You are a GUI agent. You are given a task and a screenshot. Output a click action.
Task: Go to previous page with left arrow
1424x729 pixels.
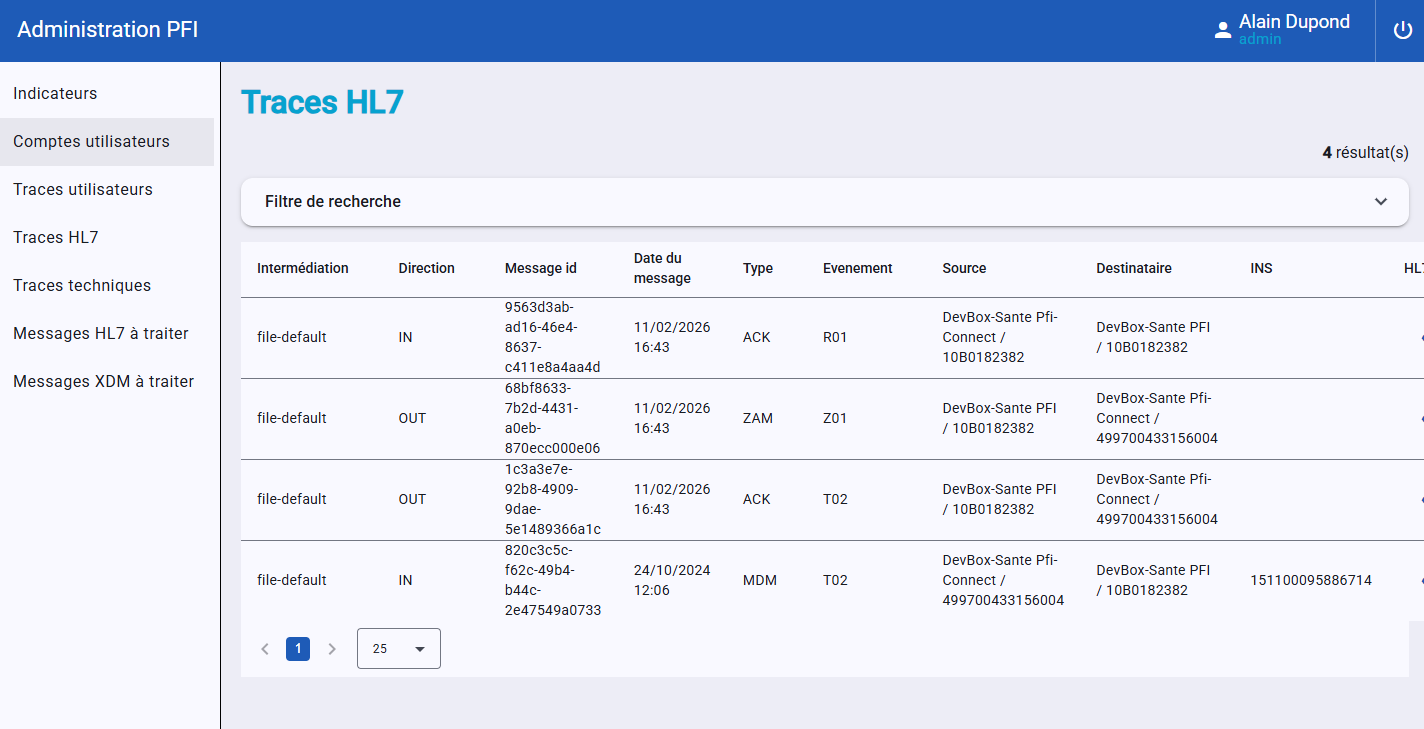tap(265, 649)
